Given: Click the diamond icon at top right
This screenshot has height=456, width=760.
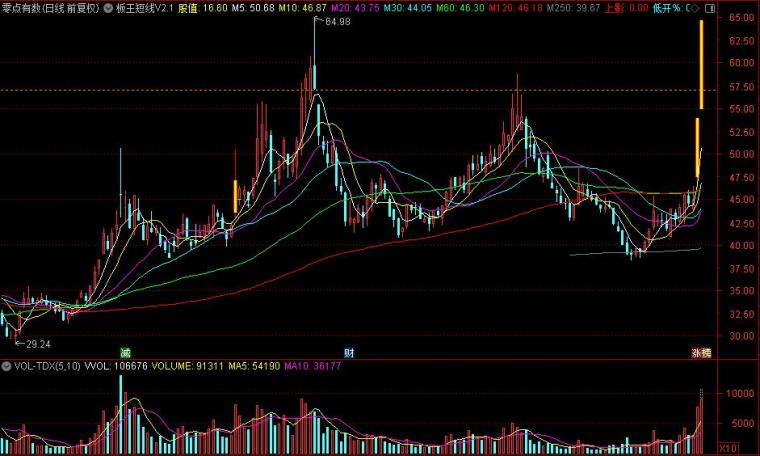Looking at the screenshot, I should (x=695, y=8).
